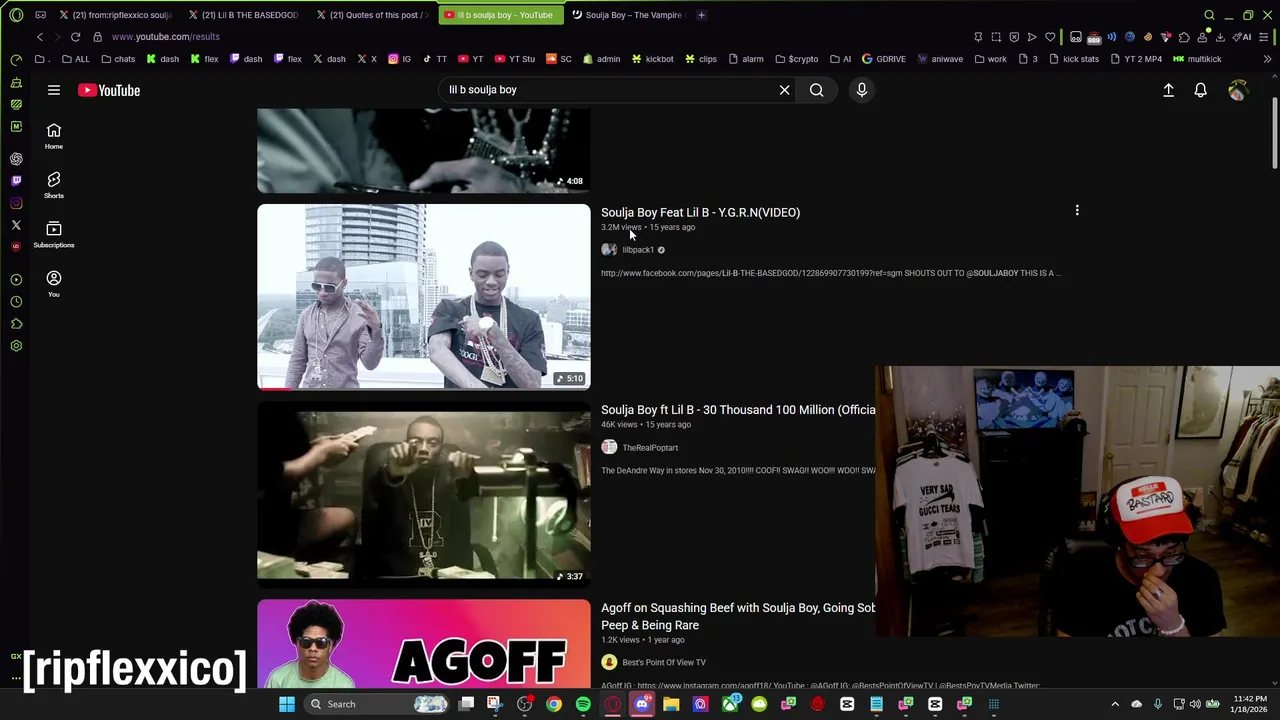Run search with the magnifier button
The height and width of the screenshot is (720, 1280).
click(817, 90)
